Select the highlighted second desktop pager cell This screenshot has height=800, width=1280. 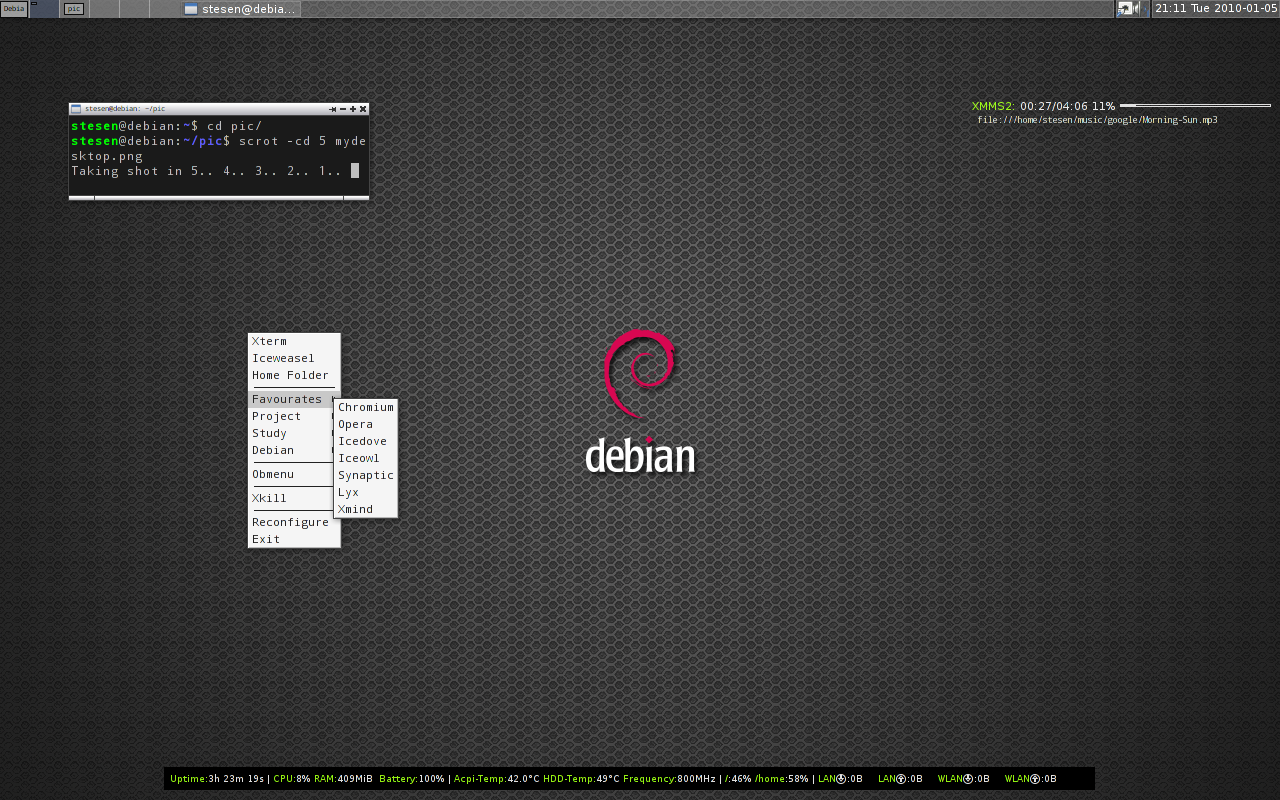(44, 9)
